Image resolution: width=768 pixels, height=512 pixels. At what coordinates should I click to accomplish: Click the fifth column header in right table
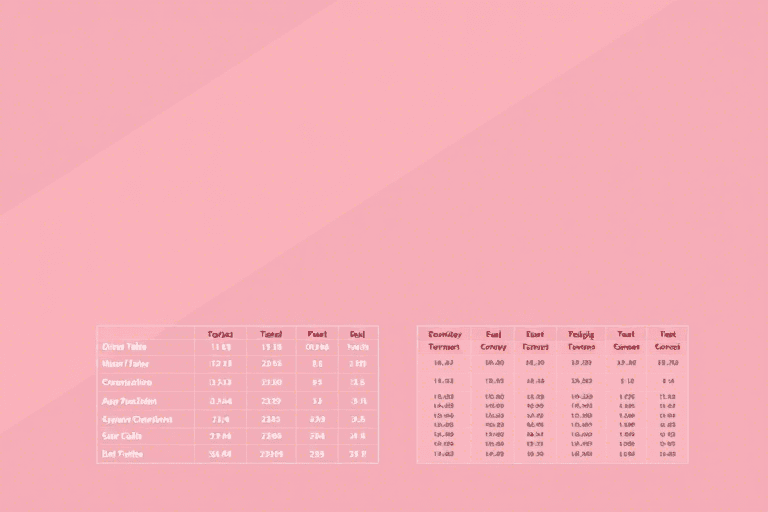(x=626, y=341)
